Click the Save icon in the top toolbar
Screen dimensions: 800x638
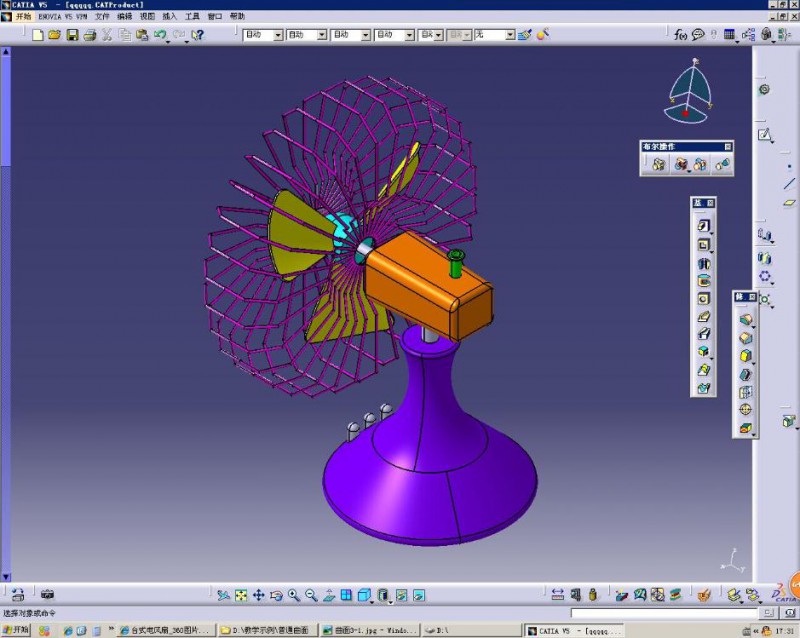pyautogui.click(x=72, y=35)
